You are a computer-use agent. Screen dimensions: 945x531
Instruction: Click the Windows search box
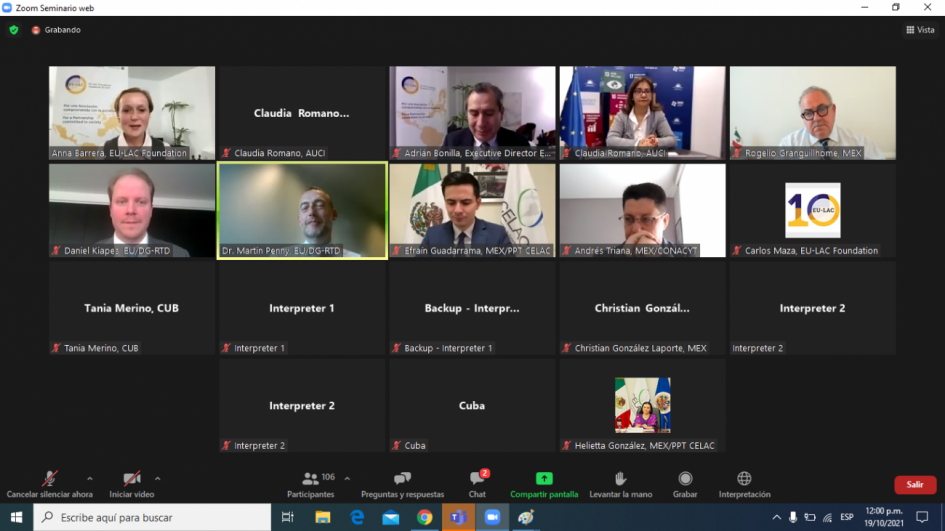pos(152,517)
